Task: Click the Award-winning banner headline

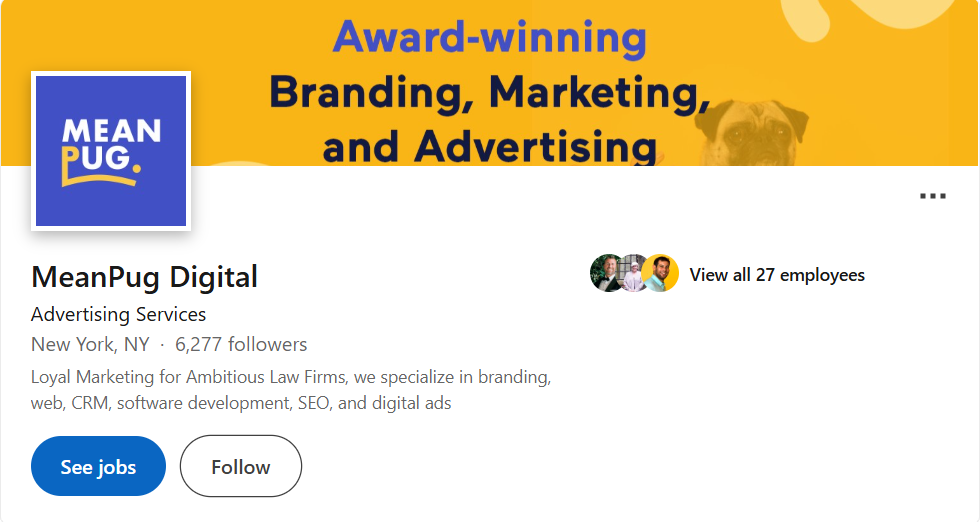Action: [489, 37]
